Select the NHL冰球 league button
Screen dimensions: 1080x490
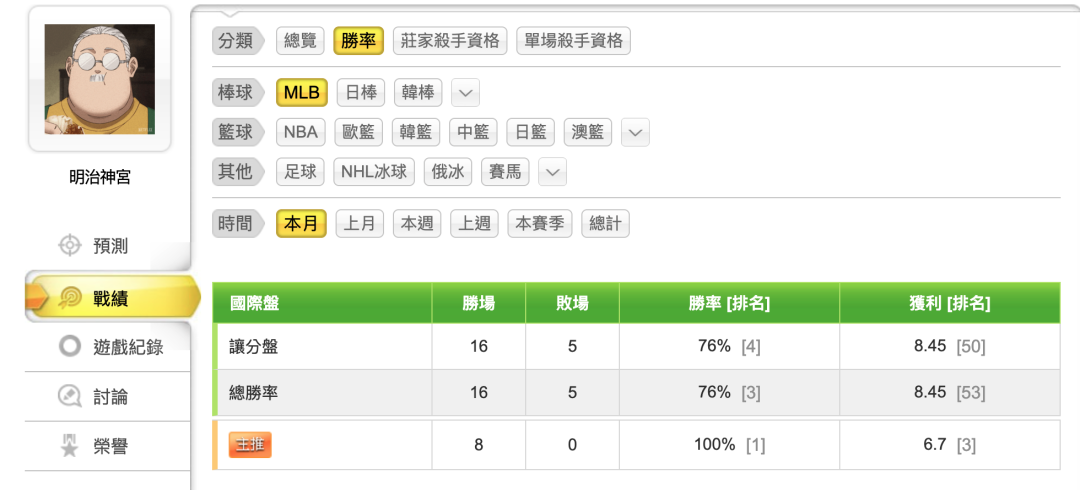374,172
